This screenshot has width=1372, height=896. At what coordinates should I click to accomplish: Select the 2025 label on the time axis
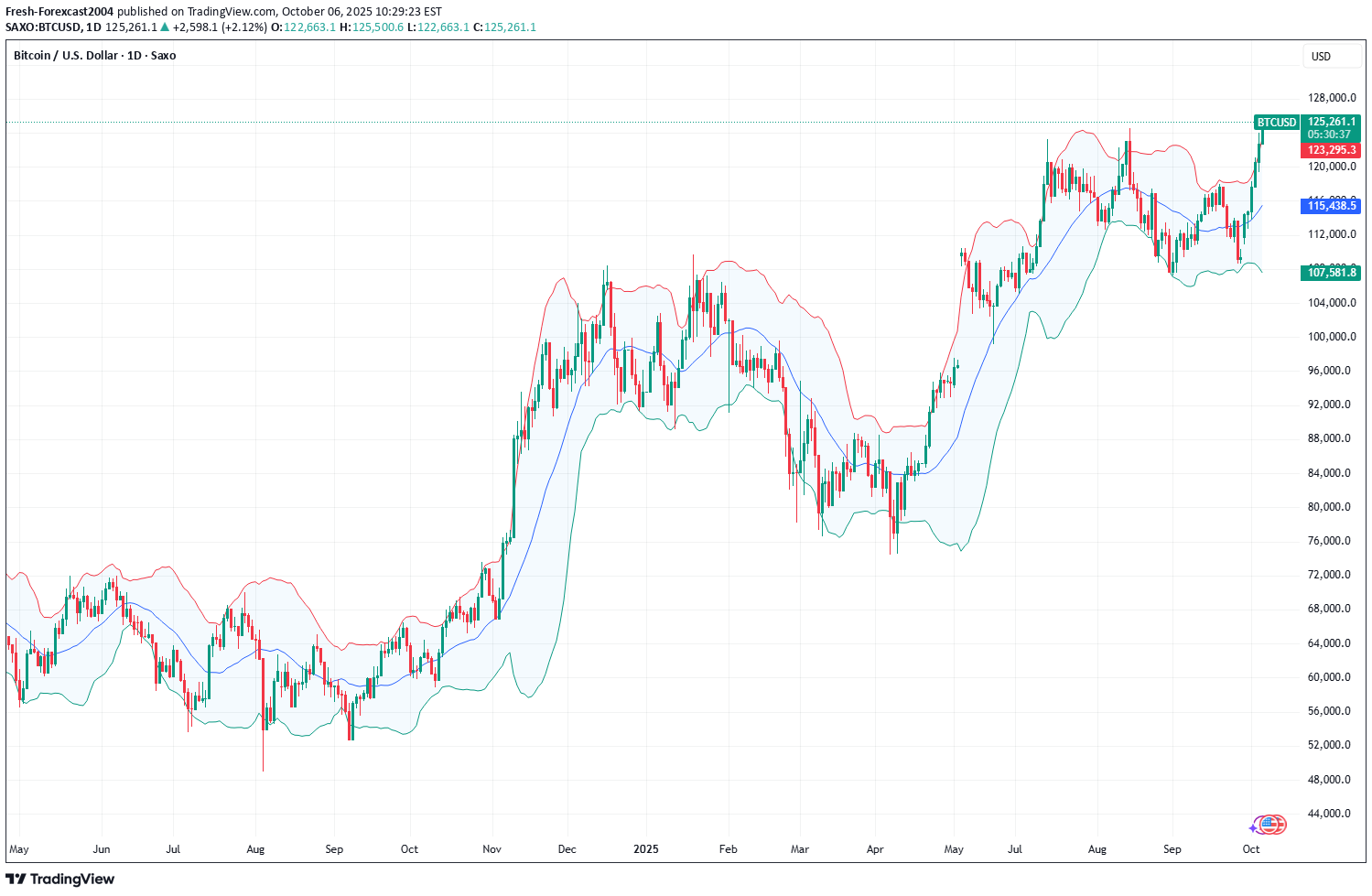click(x=646, y=849)
